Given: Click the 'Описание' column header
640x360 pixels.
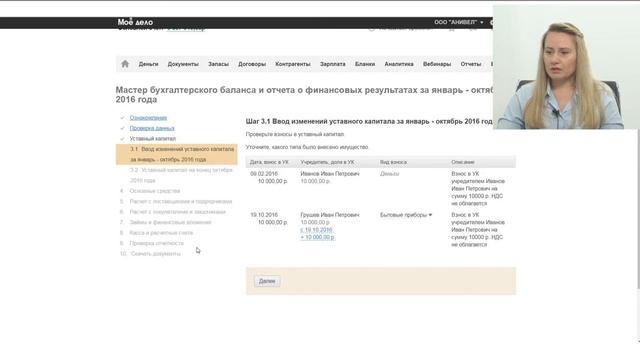Looking at the screenshot, I should (463, 162).
